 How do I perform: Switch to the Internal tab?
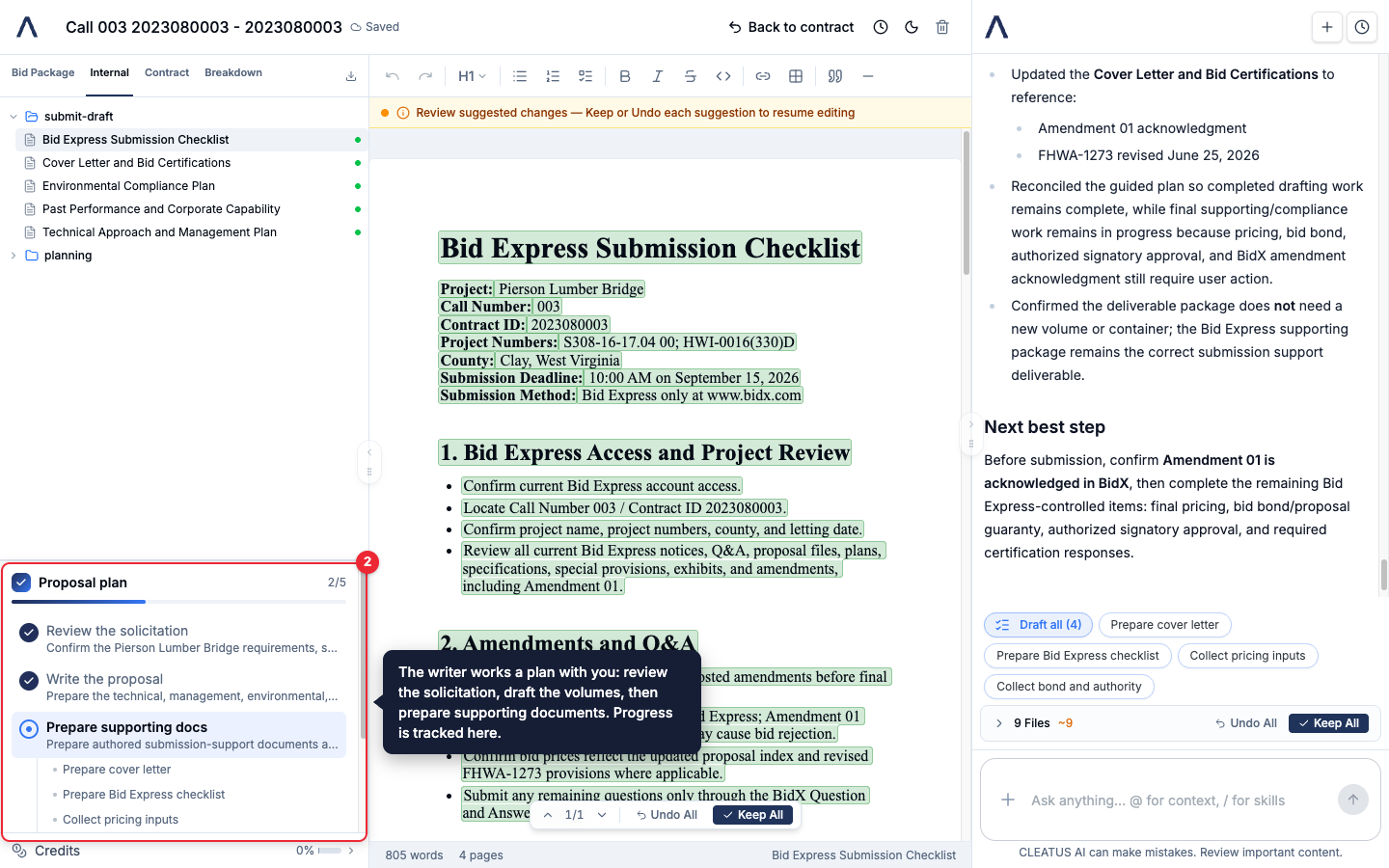click(109, 73)
